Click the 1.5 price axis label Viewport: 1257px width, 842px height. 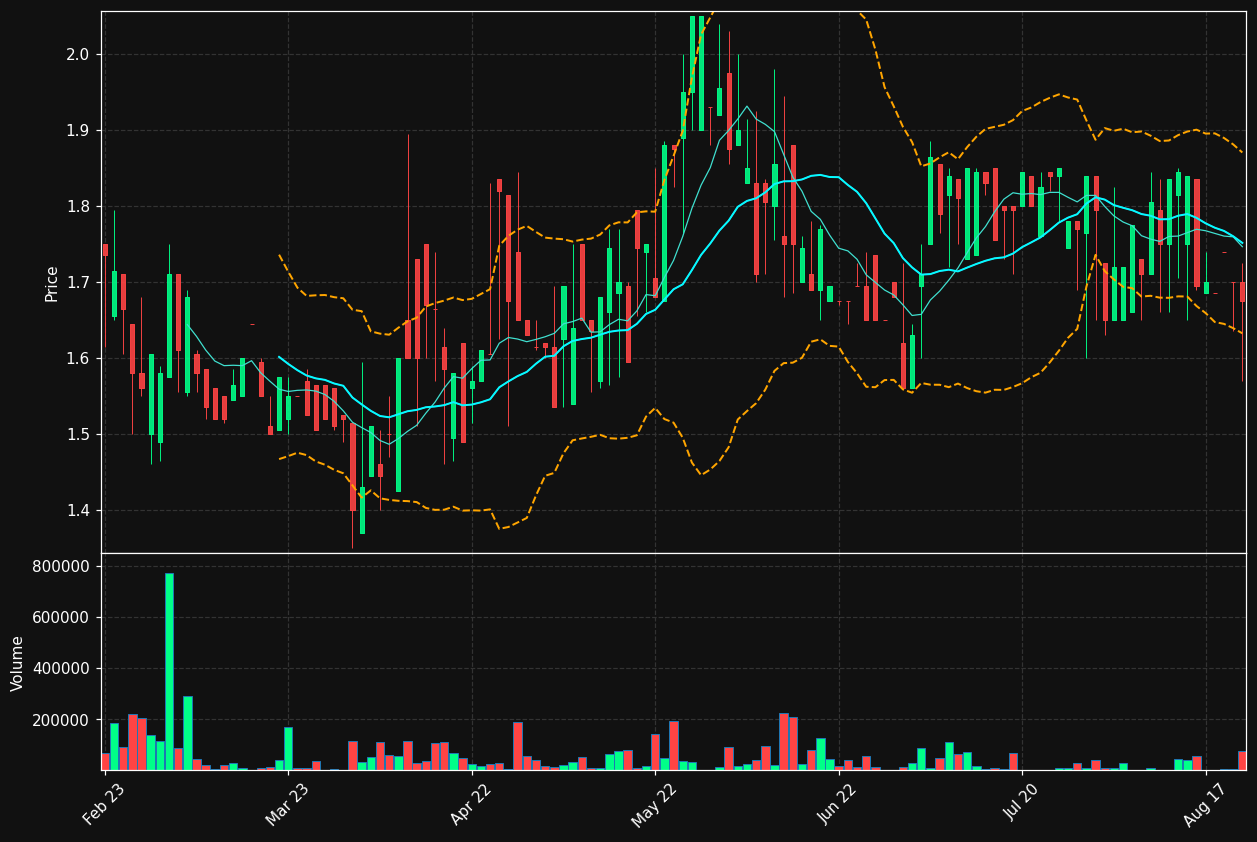click(78, 434)
